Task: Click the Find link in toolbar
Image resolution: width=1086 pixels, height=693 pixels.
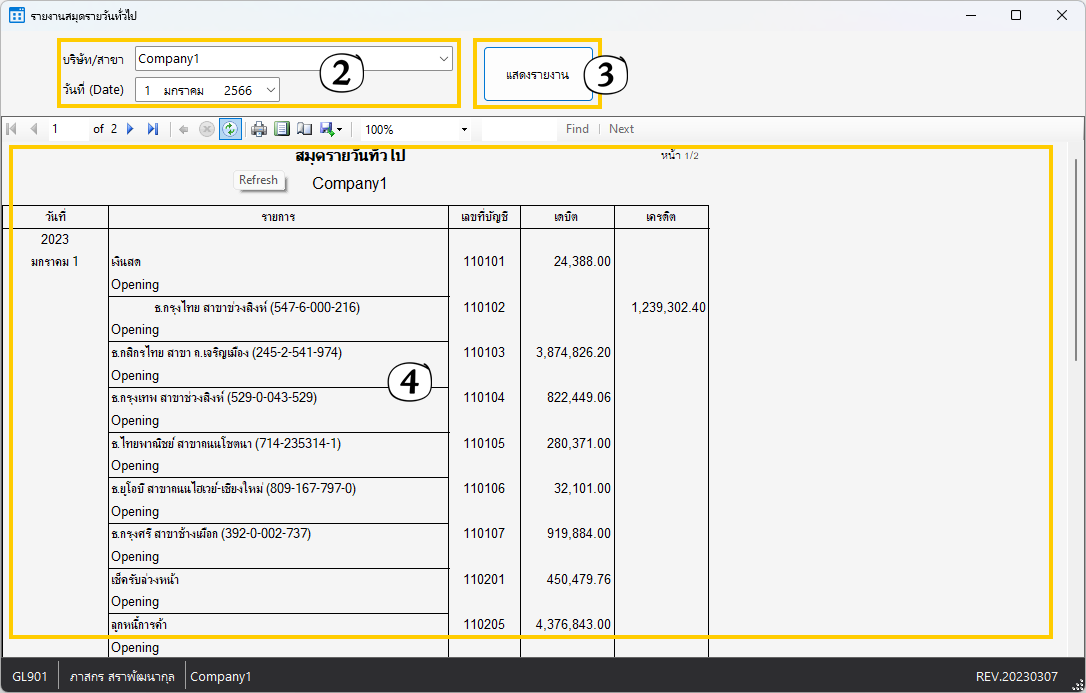Action: click(x=577, y=129)
